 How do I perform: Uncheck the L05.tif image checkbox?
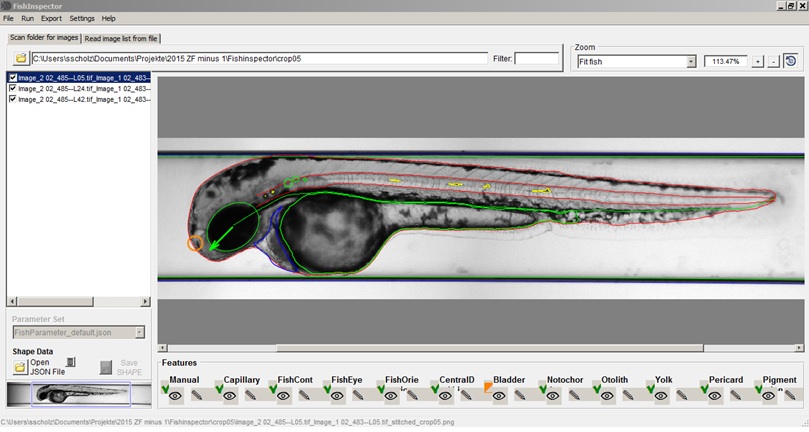13,77
